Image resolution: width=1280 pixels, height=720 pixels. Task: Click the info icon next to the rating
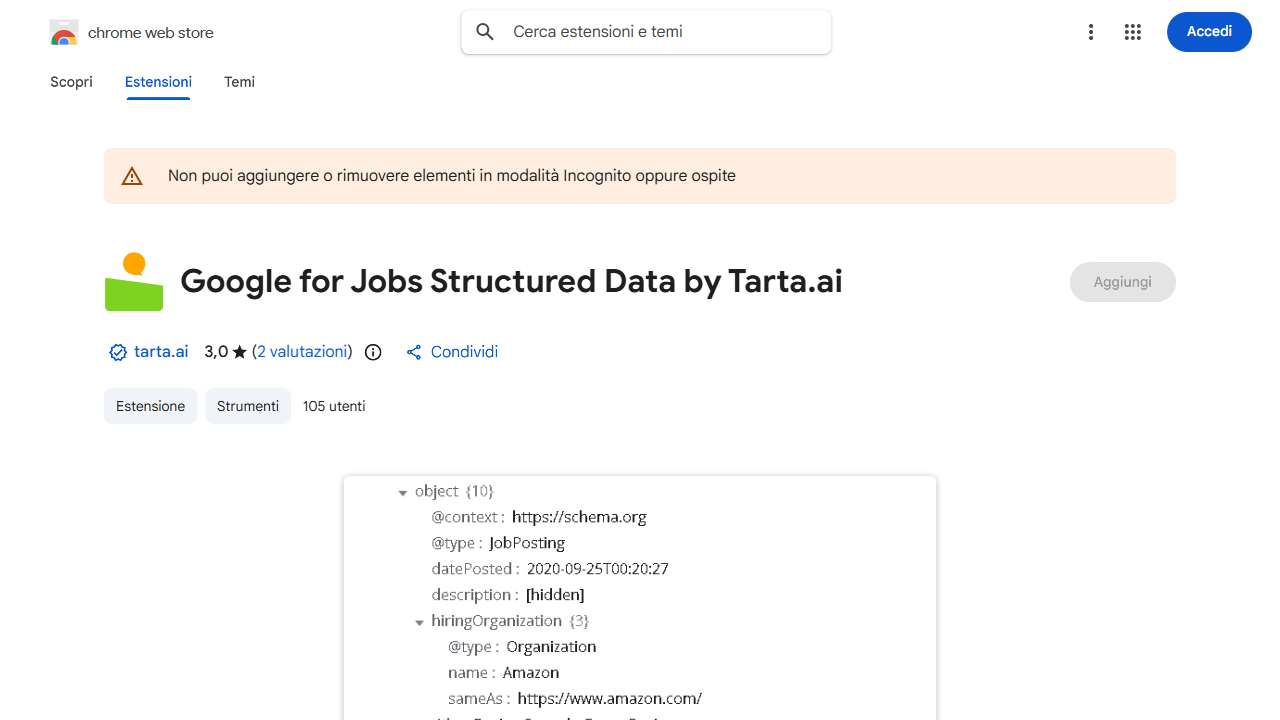point(372,352)
